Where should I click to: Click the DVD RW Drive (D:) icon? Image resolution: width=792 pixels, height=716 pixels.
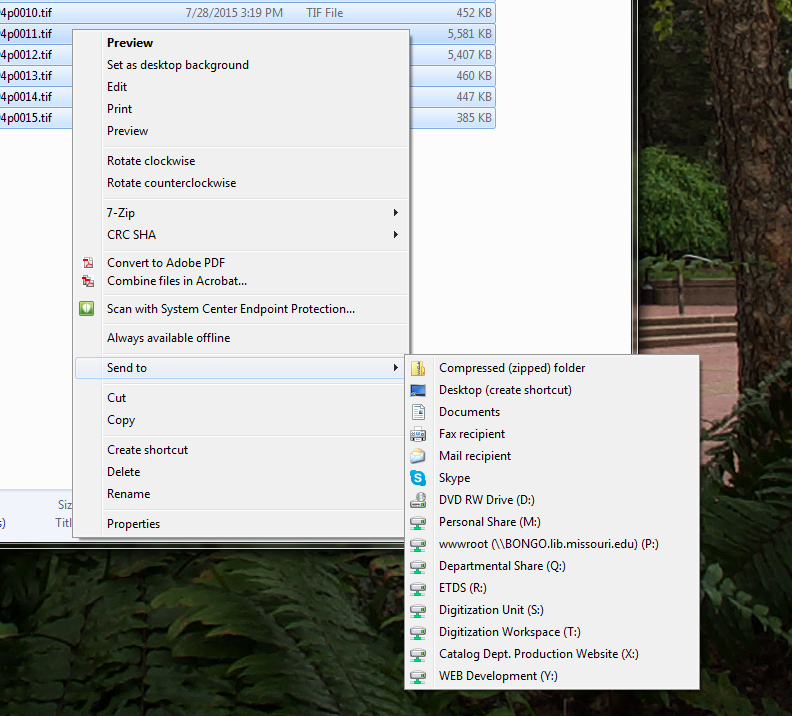point(418,500)
